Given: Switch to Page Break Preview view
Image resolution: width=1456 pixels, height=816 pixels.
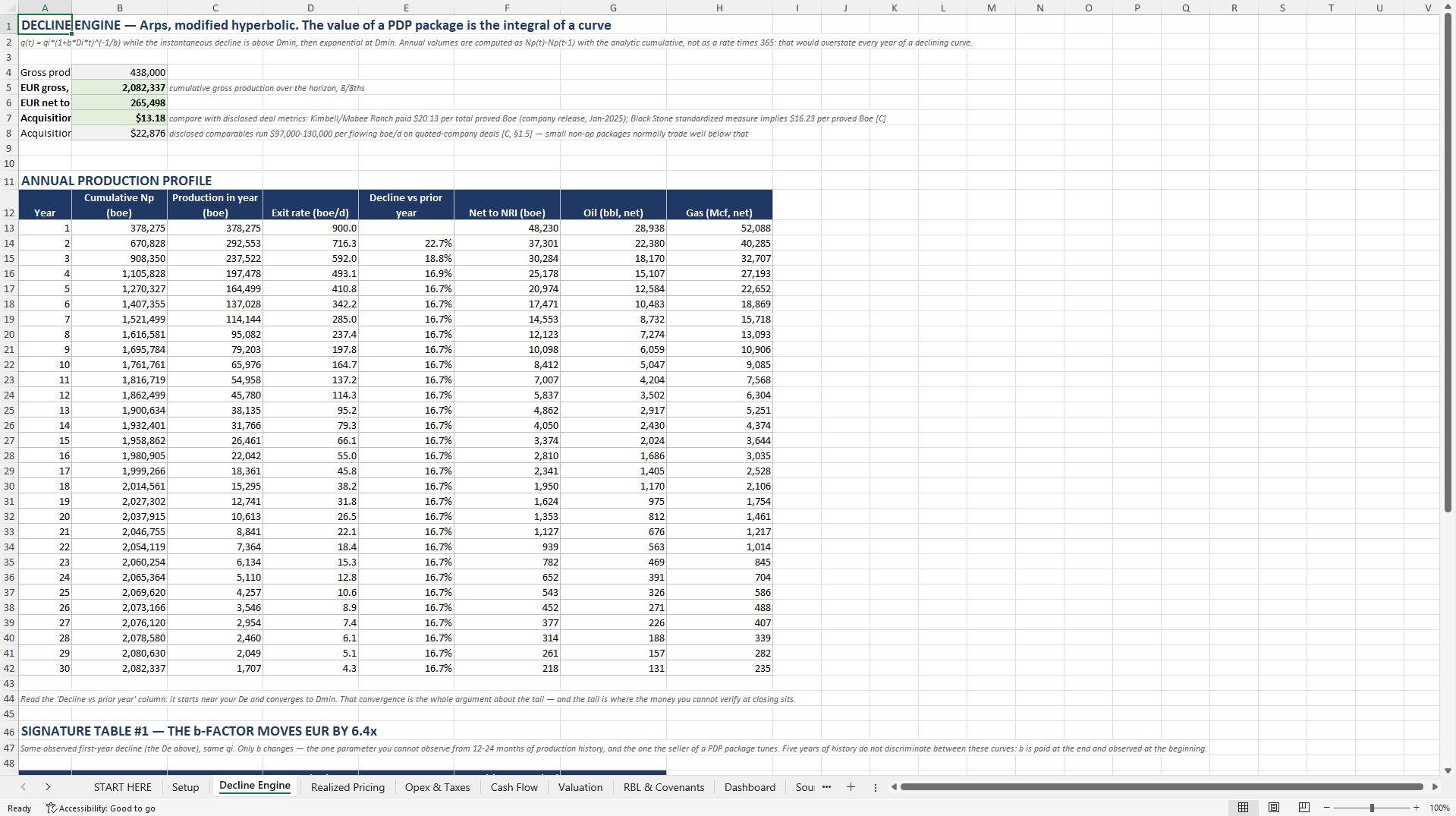Looking at the screenshot, I should 1303,808.
